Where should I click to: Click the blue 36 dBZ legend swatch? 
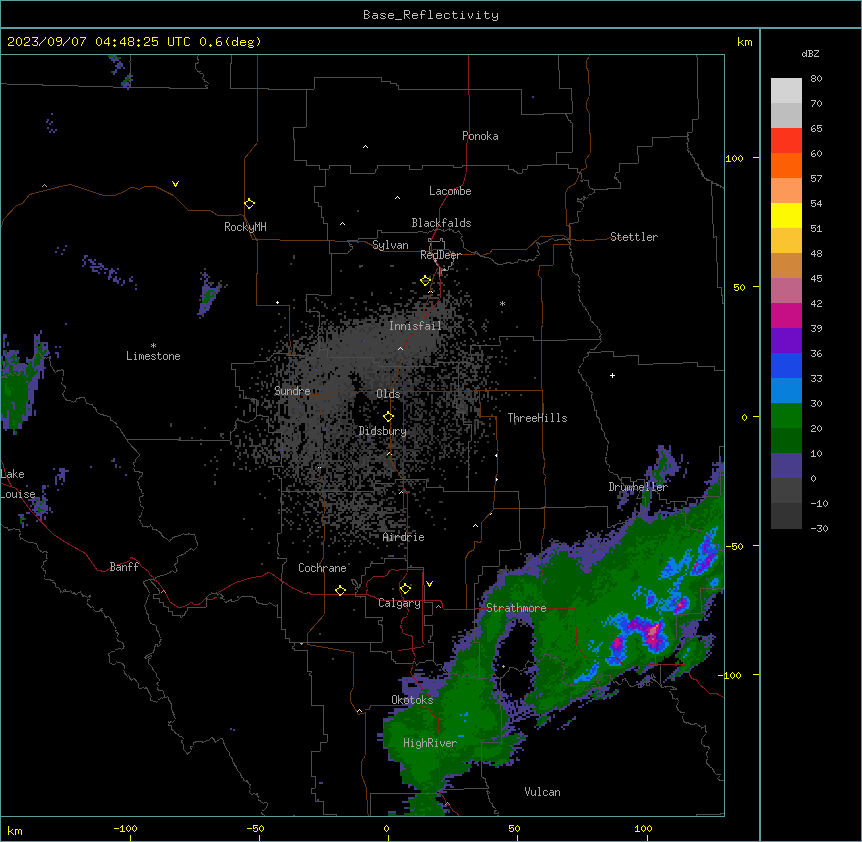[x=786, y=365]
